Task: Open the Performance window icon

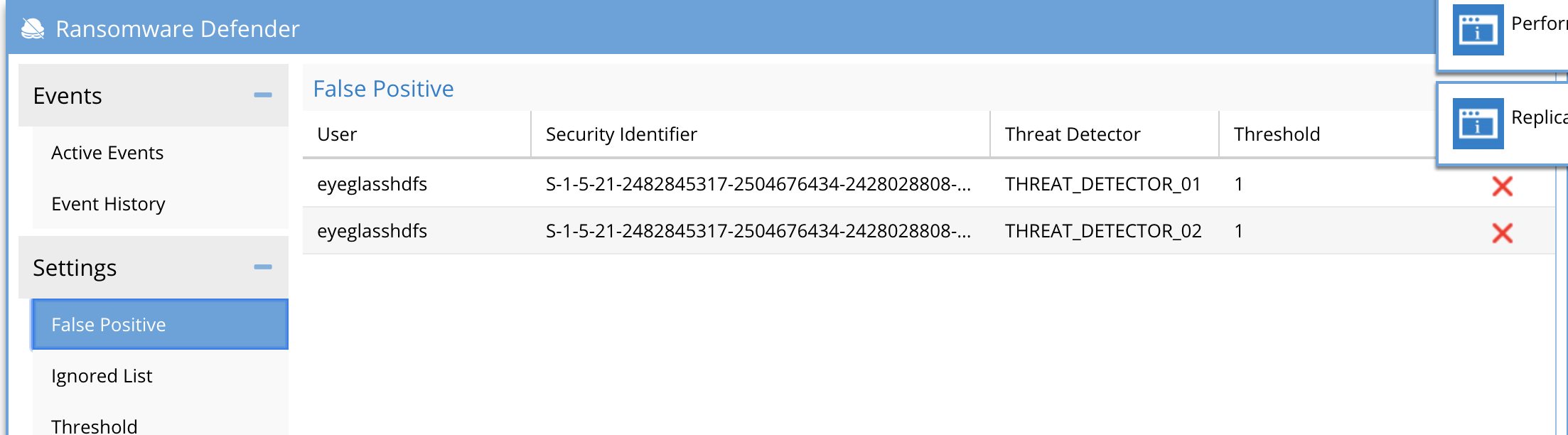Action: click(x=1478, y=30)
